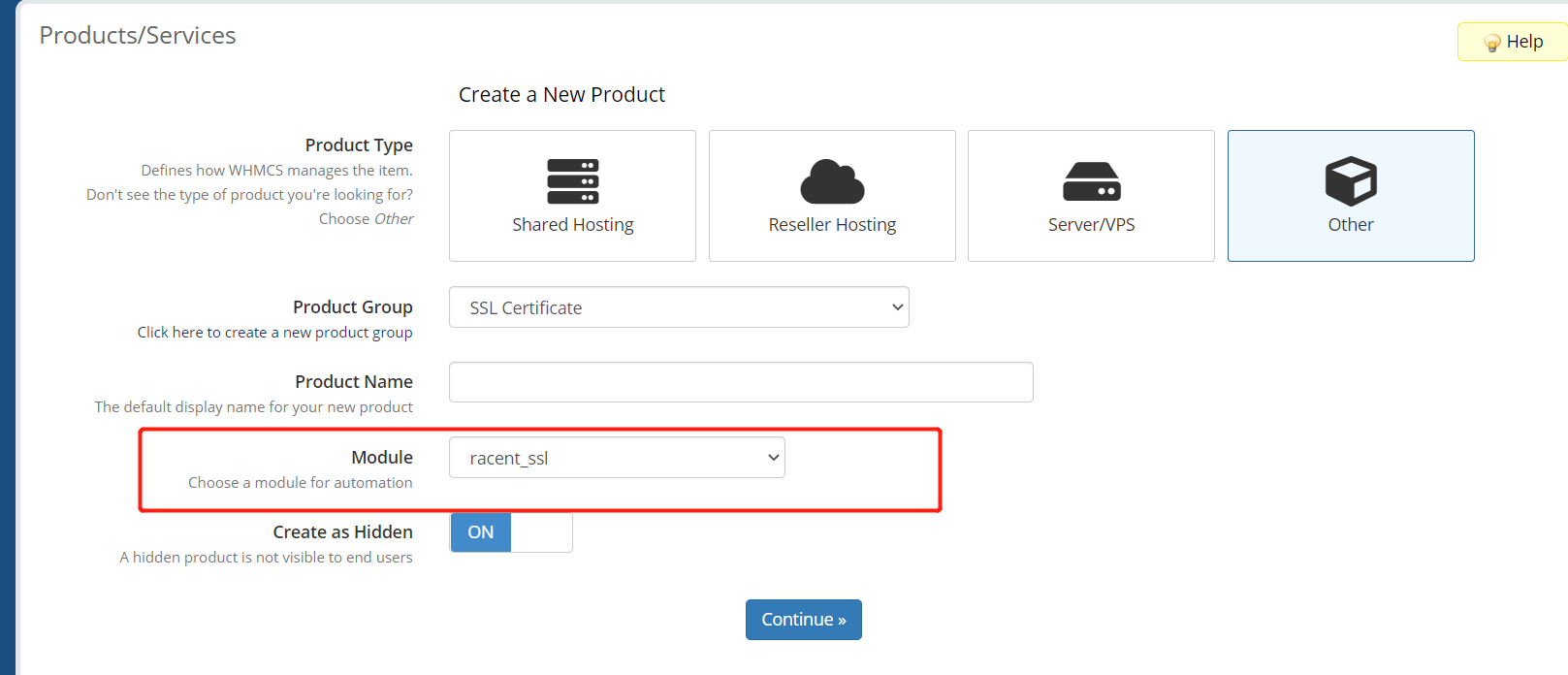Click the white off-side of hidden switch

541,532
